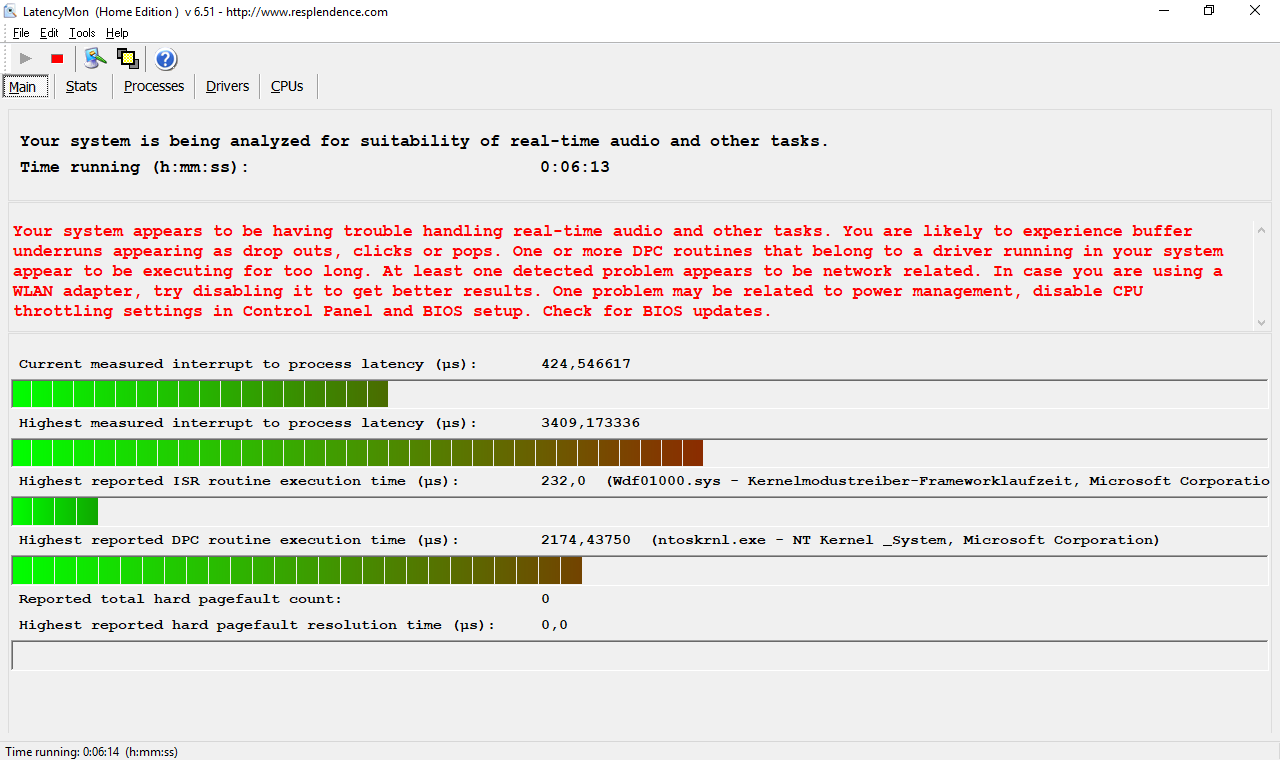Minimize the LatencyMon window
Viewport: 1281px width, 760px height.
(1163, 11)
